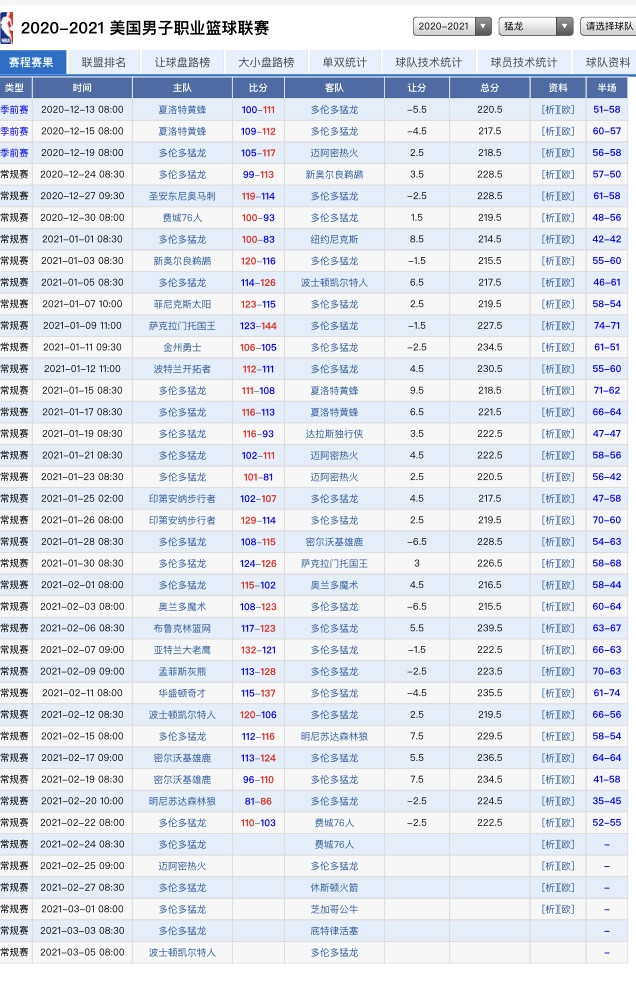
Task: Open the 芝加哥公牛 team link
Action: click(334, 909)
